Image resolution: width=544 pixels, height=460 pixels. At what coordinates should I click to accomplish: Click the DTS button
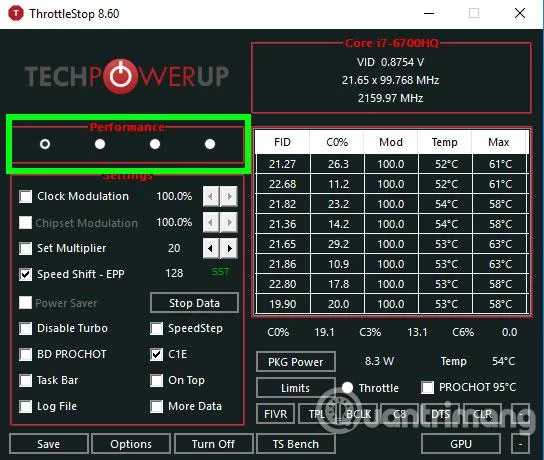441,414
